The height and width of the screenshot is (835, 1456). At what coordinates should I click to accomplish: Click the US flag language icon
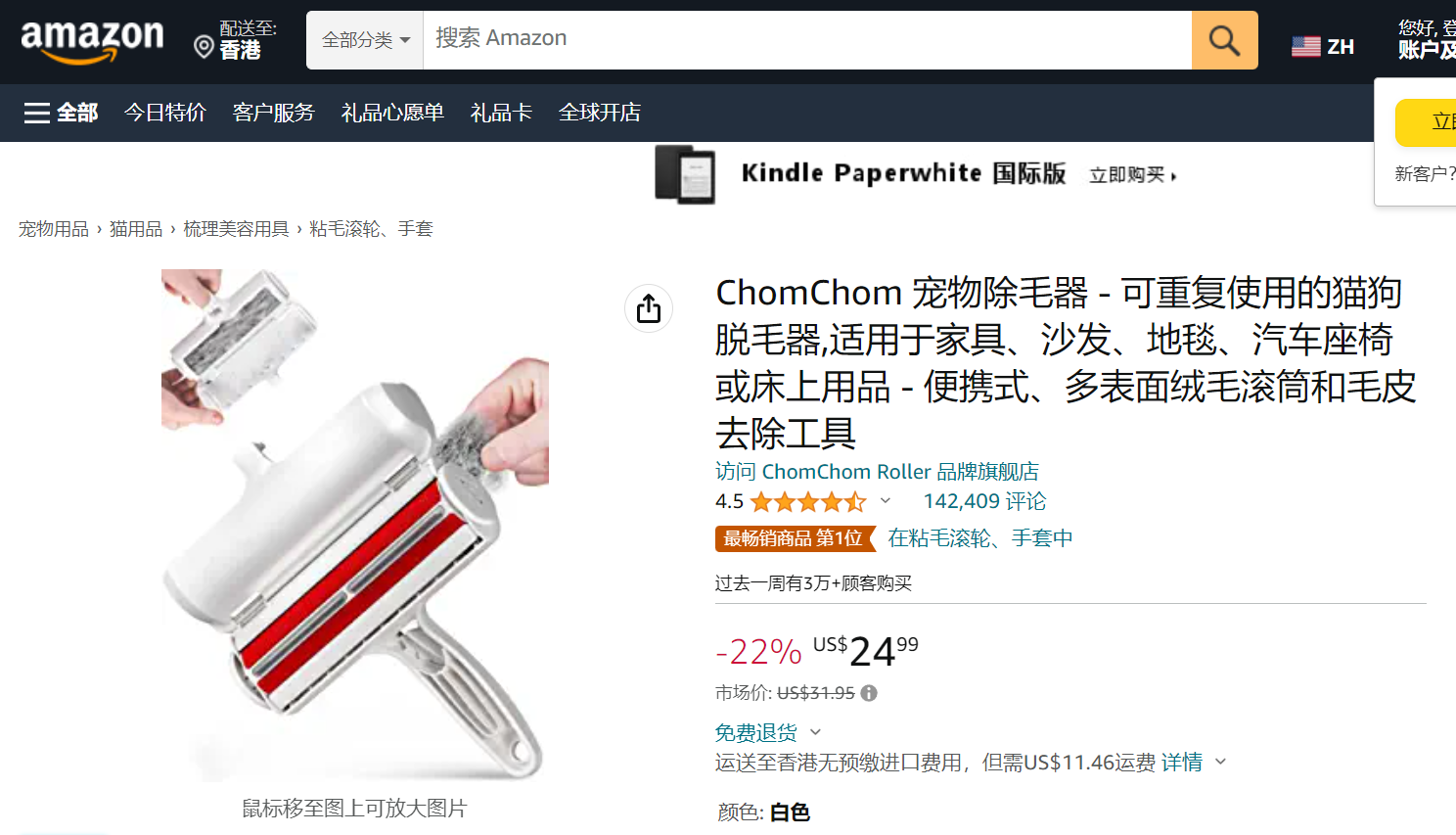coord(1306,46)
